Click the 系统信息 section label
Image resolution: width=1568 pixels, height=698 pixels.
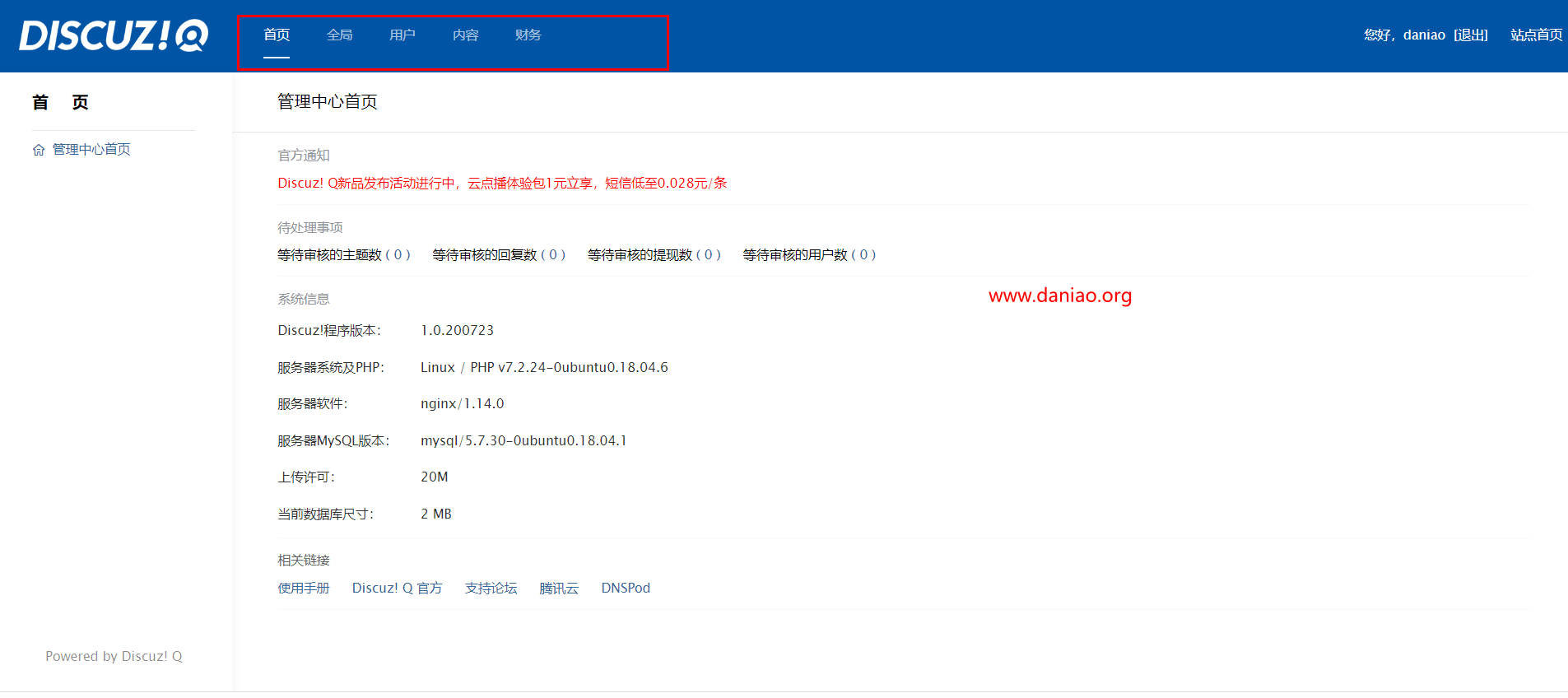[304, 299]
